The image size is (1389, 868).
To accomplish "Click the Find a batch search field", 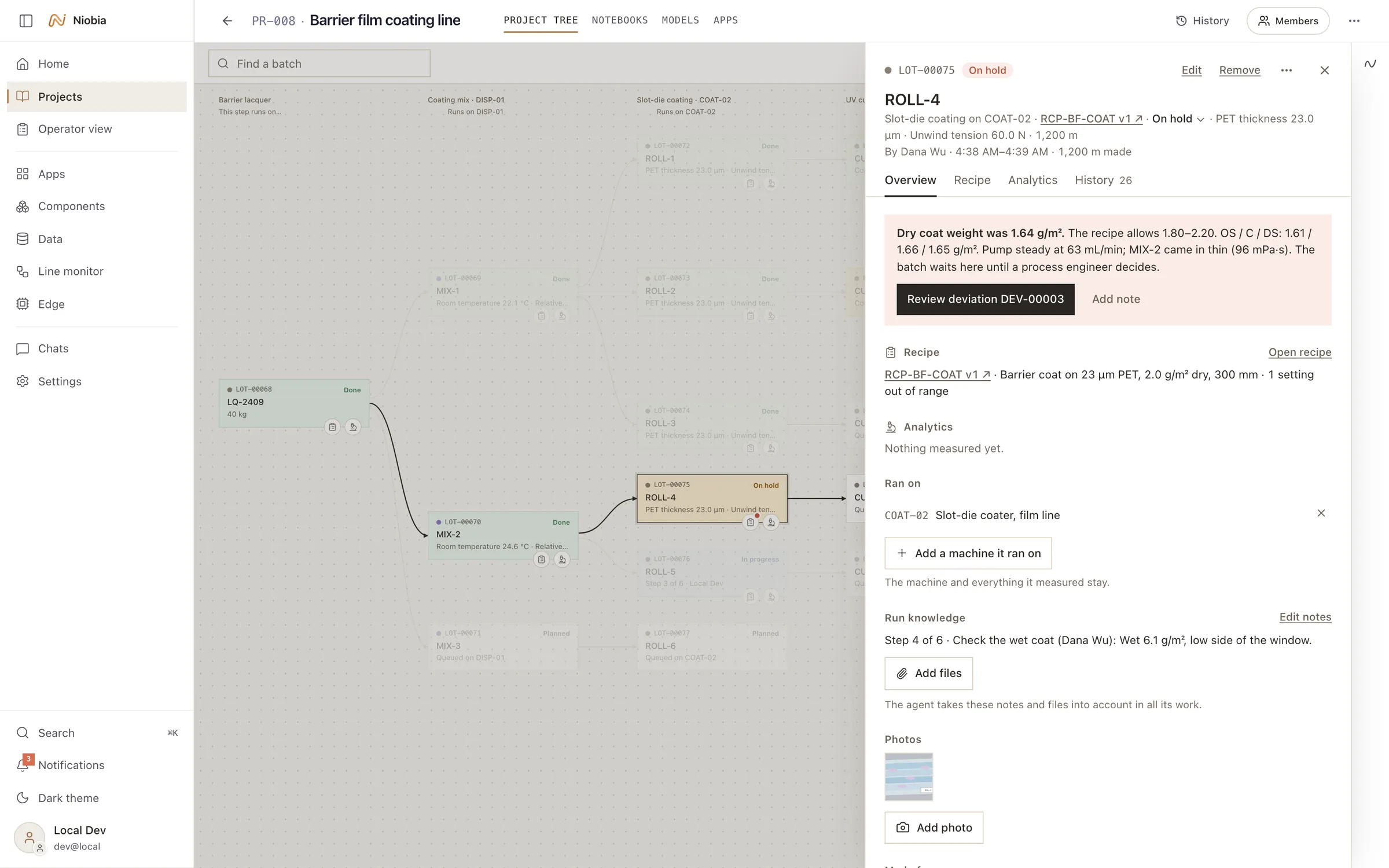I will (x=319, y=64).
